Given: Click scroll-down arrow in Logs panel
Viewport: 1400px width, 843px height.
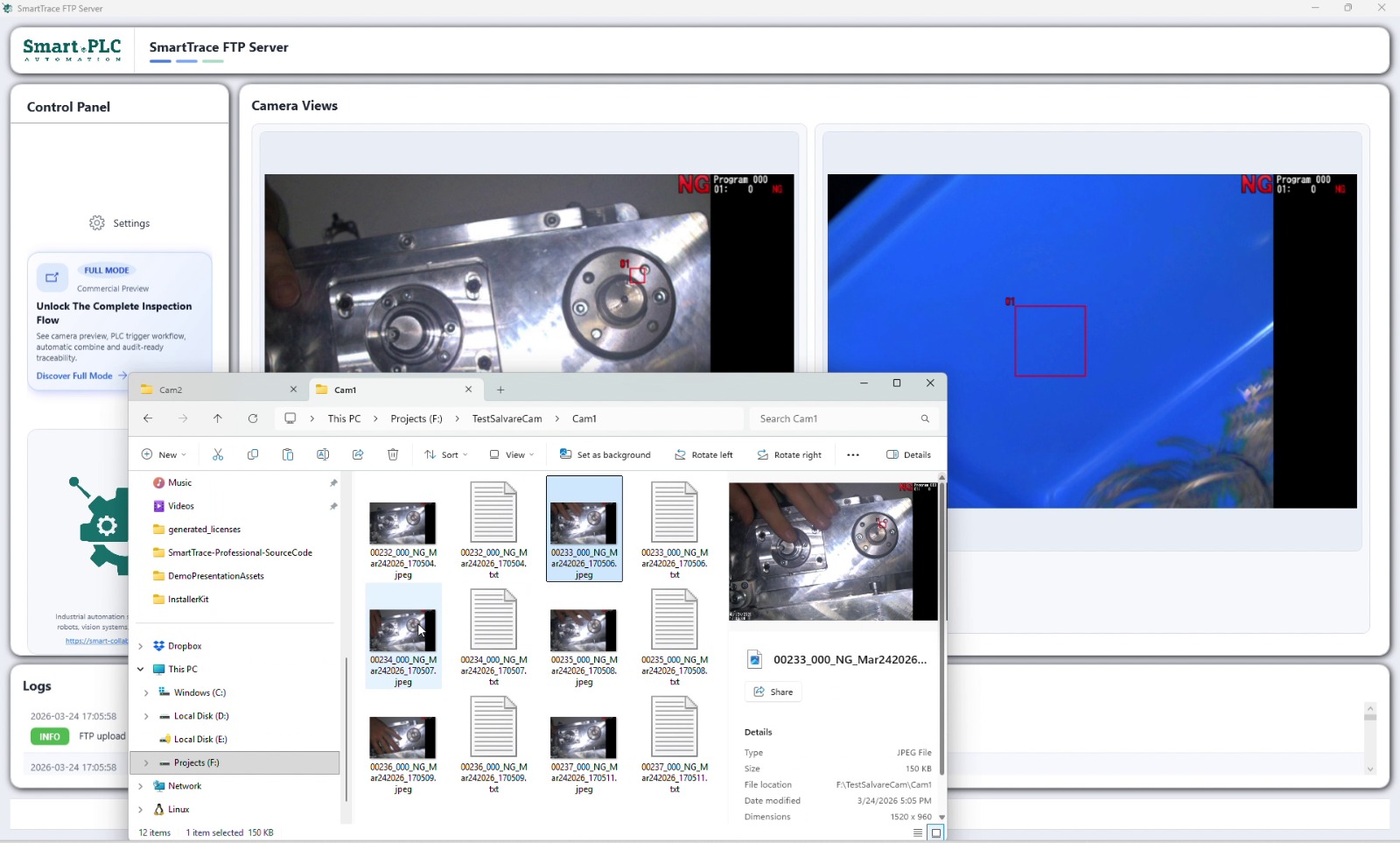Looking at the screenshot, I should click(1370, 769).
